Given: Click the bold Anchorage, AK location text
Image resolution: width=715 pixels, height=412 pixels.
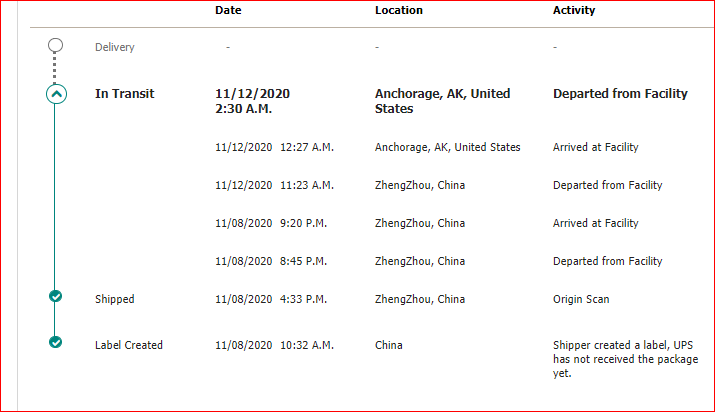Looking at the screenshot, I should coord(442,101).
